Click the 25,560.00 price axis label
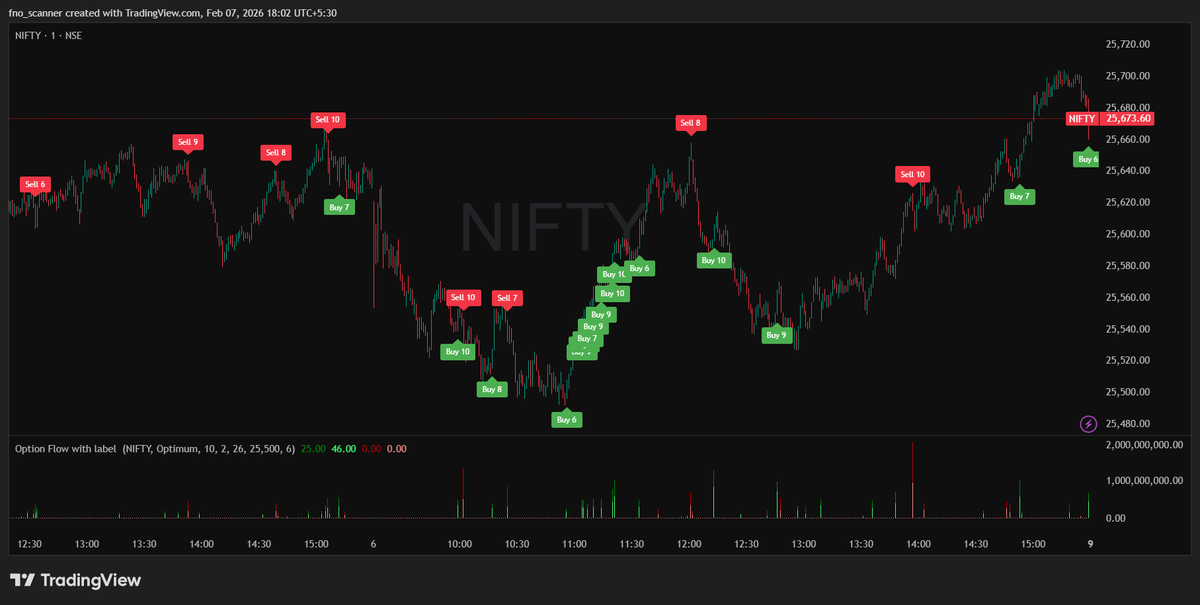 [1128, 297]
